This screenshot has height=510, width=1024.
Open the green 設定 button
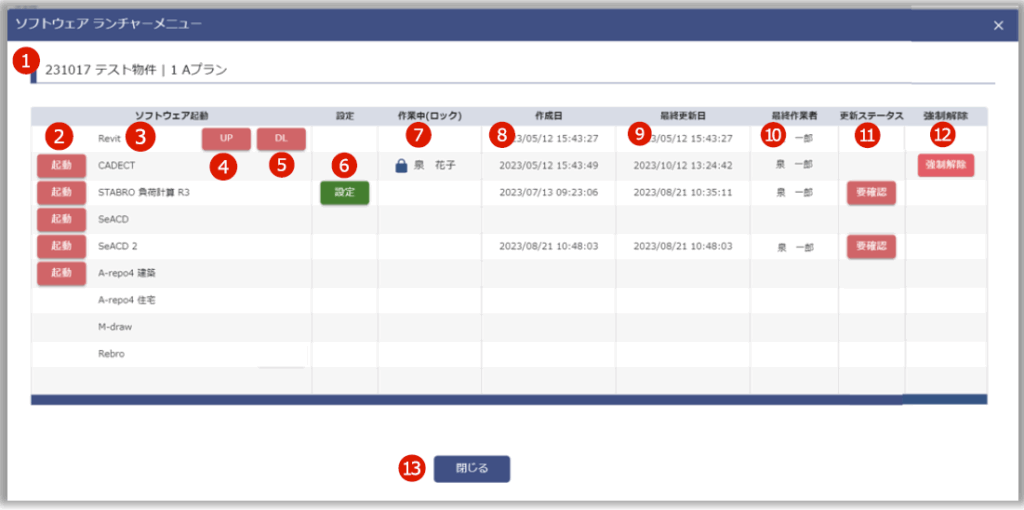344,192
